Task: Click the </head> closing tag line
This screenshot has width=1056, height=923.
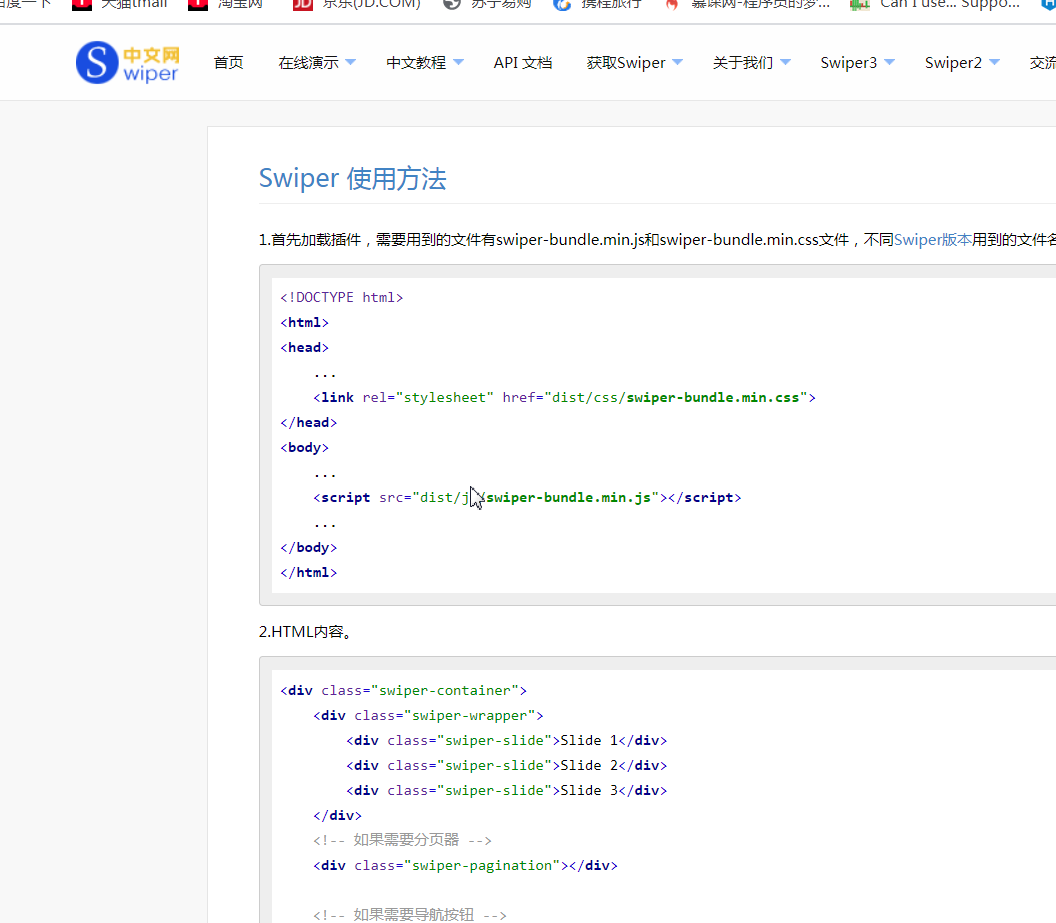Action: [308, 423]
